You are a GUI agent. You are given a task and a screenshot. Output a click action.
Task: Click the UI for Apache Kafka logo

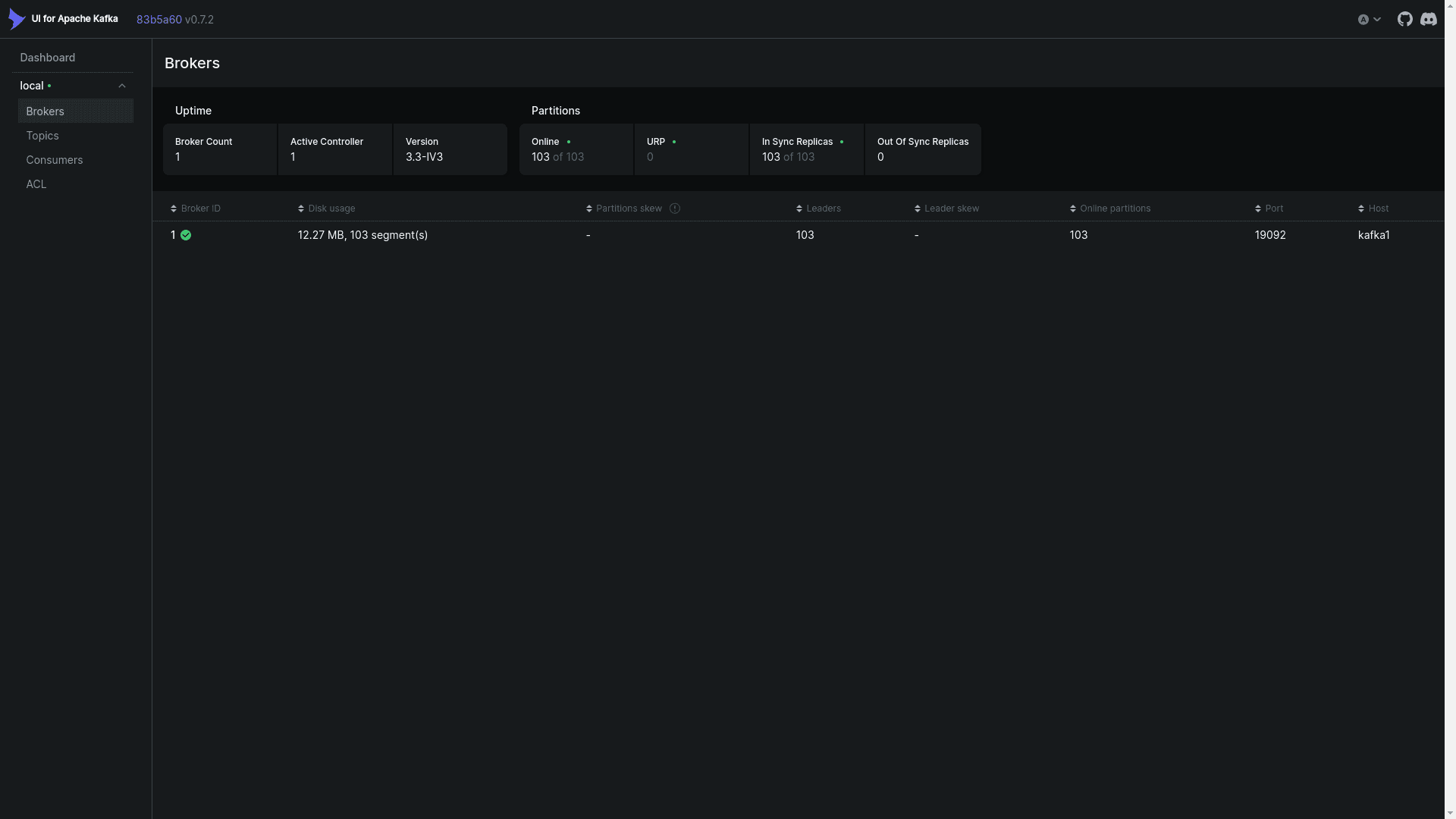tap(16, 18)
